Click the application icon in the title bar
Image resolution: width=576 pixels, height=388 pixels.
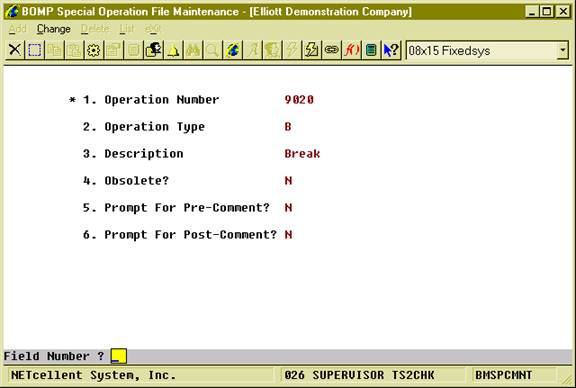(12, 11)
